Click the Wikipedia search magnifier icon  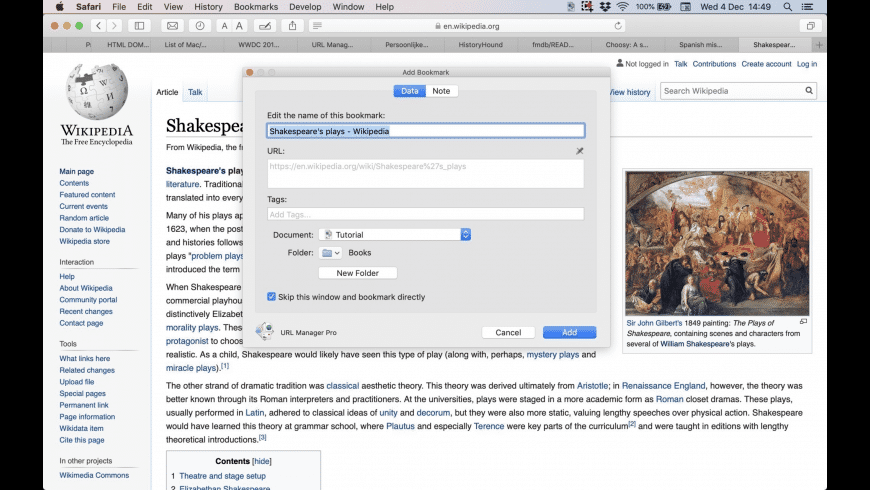pyautogui.click(x=809, y=90)
